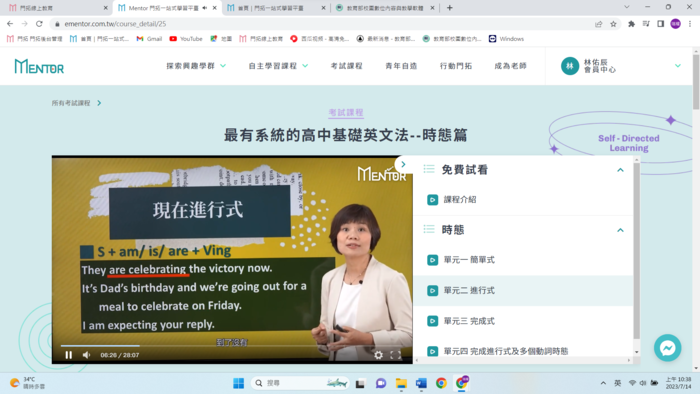The width and height of the screenshot is (700, 394).
Task: Open File Explorer from taskbar
Action: pos(401,383)
